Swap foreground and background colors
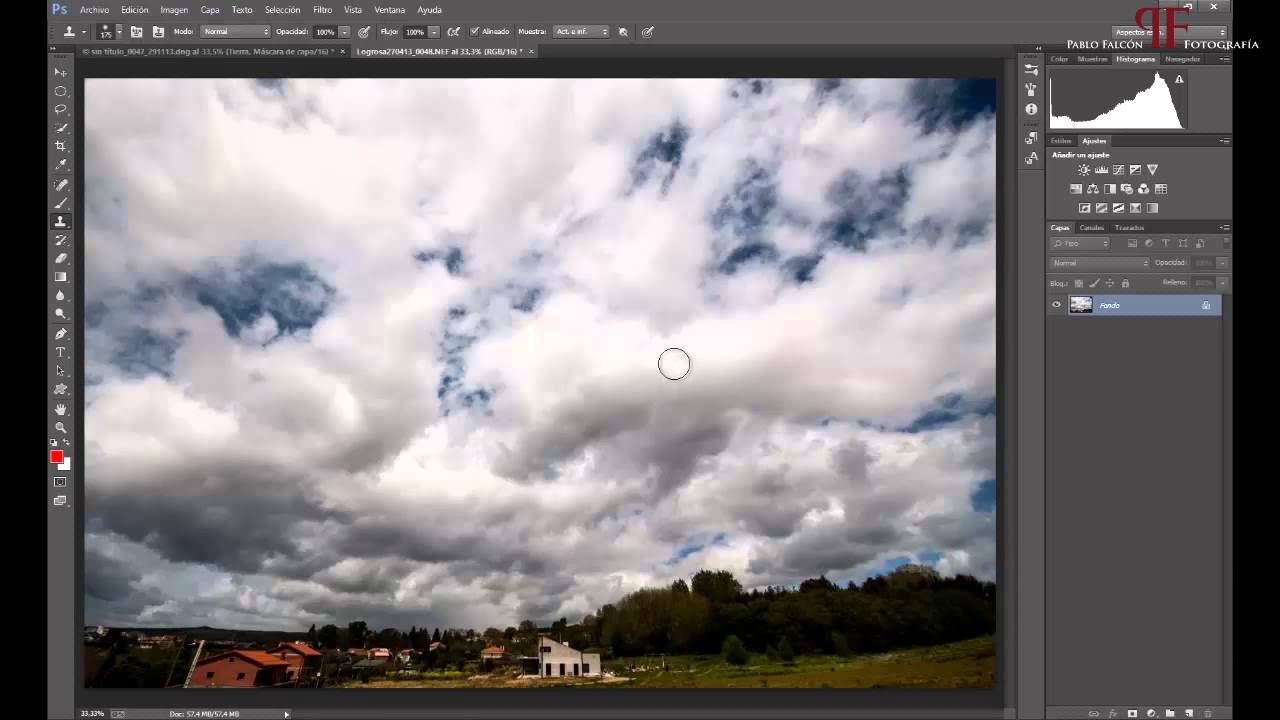1280x720 pixels. 66,442
